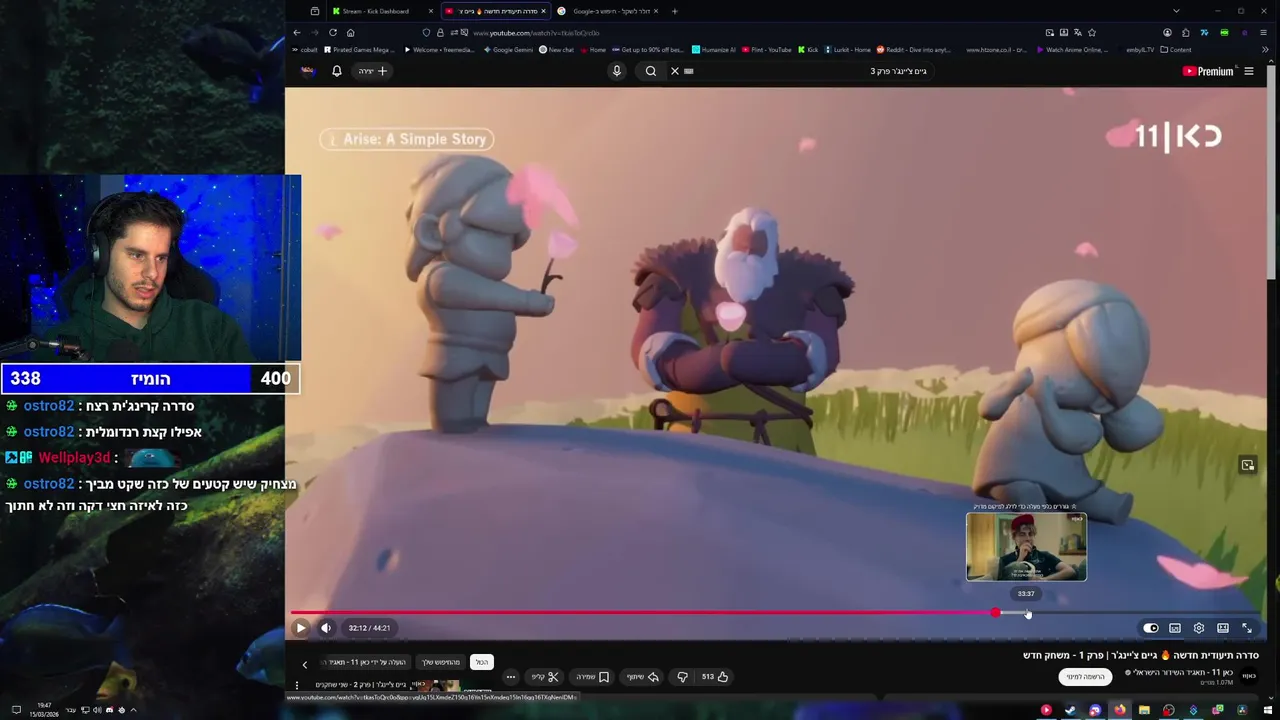Screen dimensions: 1280x720
Task: Open the cobalt bookmark
Action: (x=305, y=49)
